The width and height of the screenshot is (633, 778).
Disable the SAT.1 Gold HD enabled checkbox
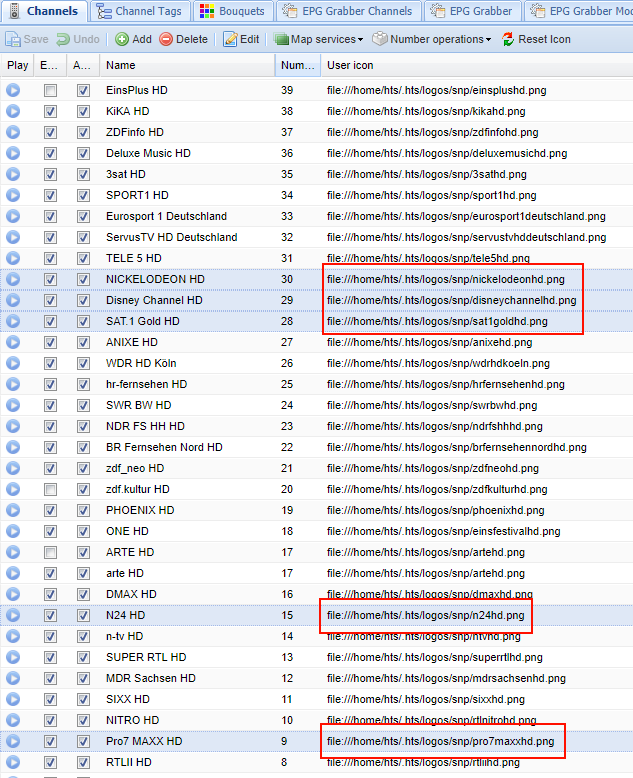[50, 322]
